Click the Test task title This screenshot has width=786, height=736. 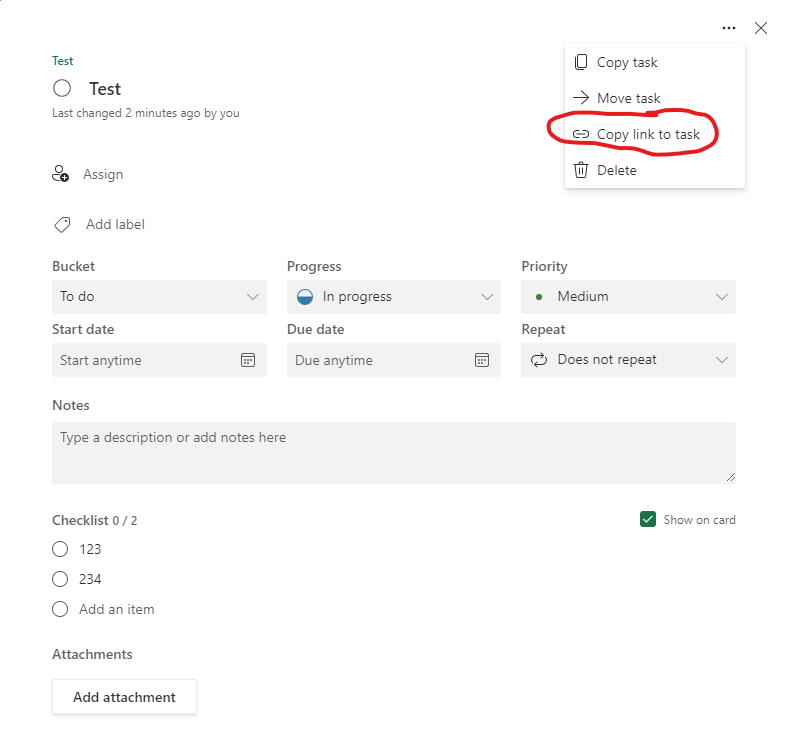tap(105, 89)
